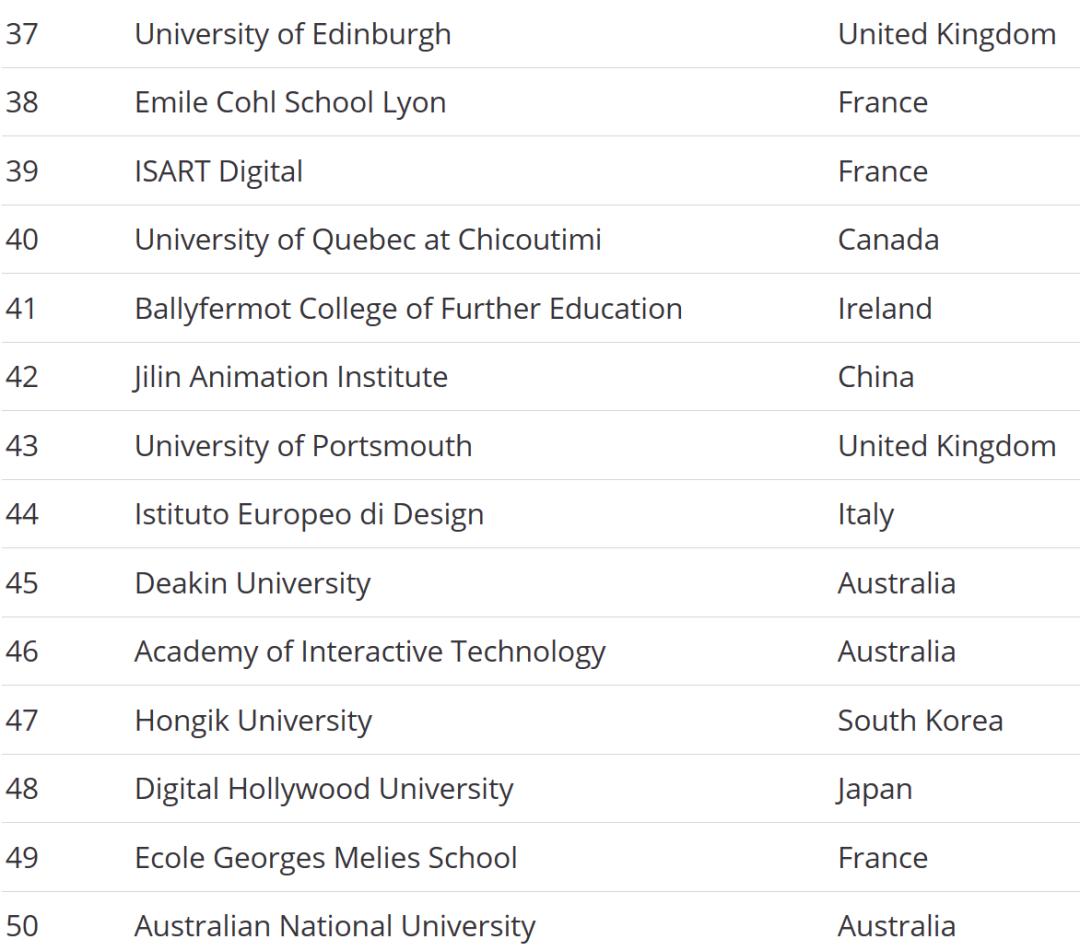Click Ballyfermot College of Further Education

click(x=408, y=308)
